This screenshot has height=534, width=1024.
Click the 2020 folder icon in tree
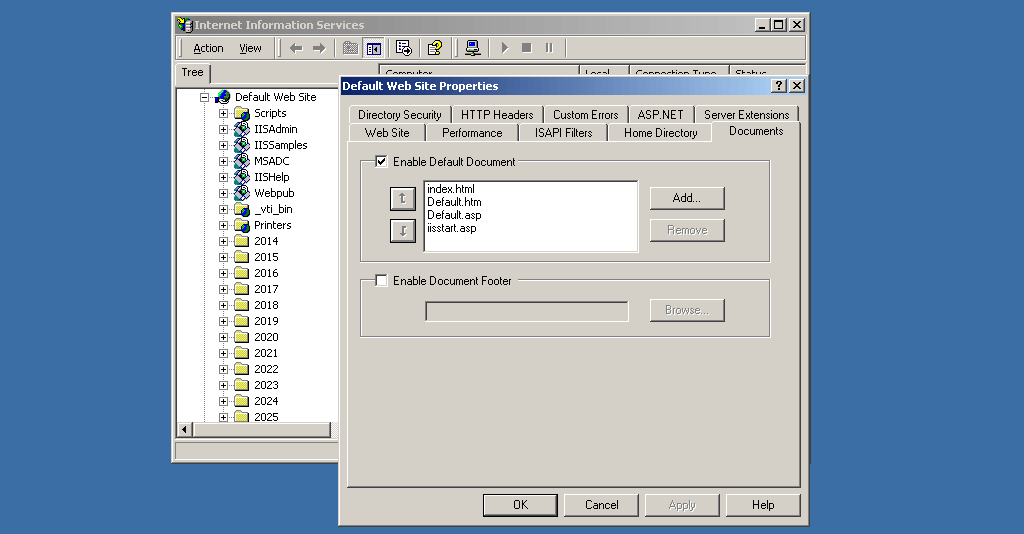click(x=242, y=337)
